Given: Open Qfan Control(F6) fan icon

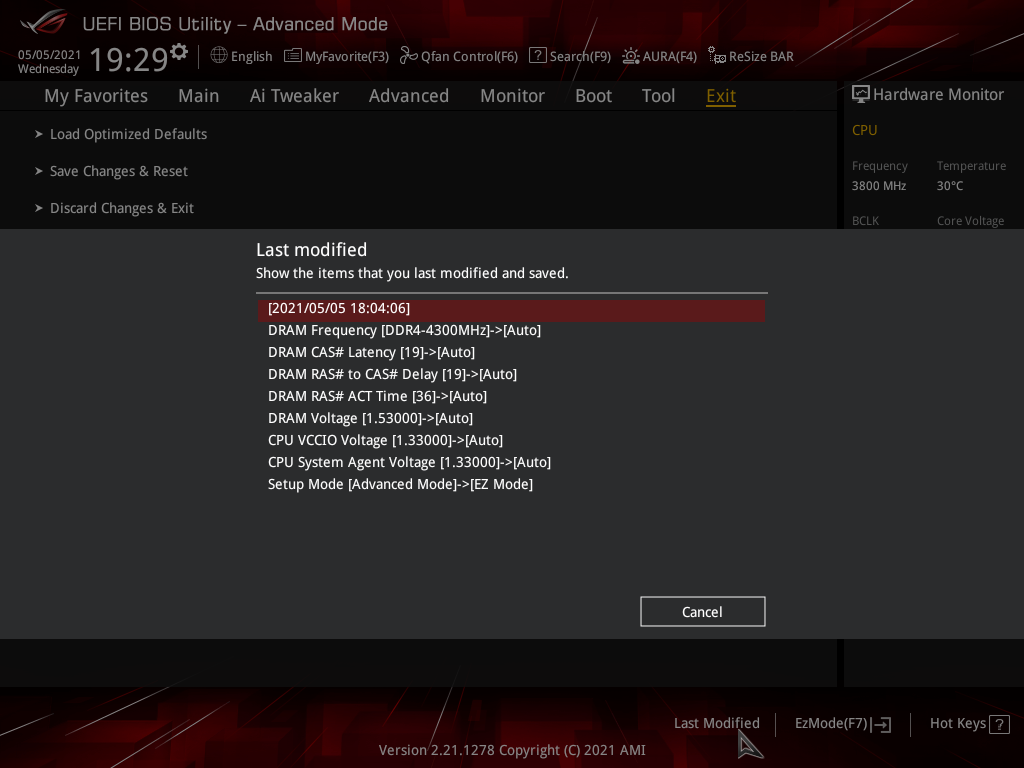Looking at the screenshot, I should coord(408,56).
